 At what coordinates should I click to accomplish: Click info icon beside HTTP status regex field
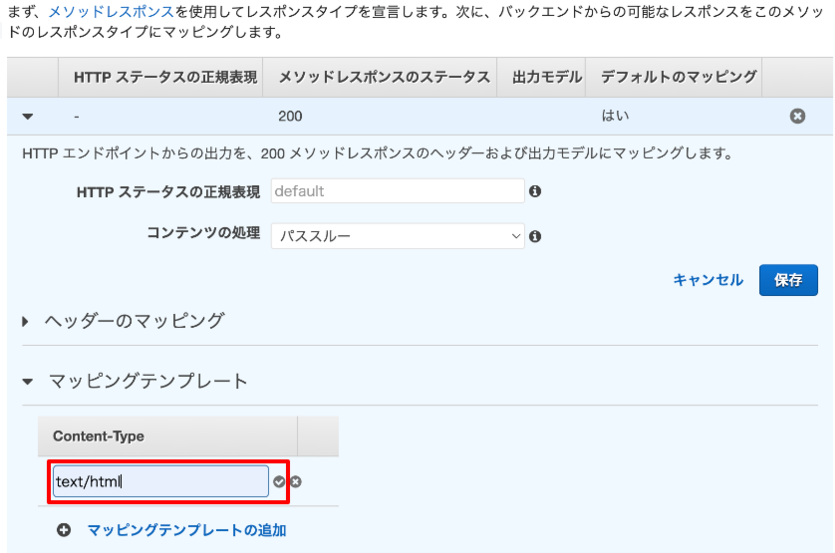535,191
